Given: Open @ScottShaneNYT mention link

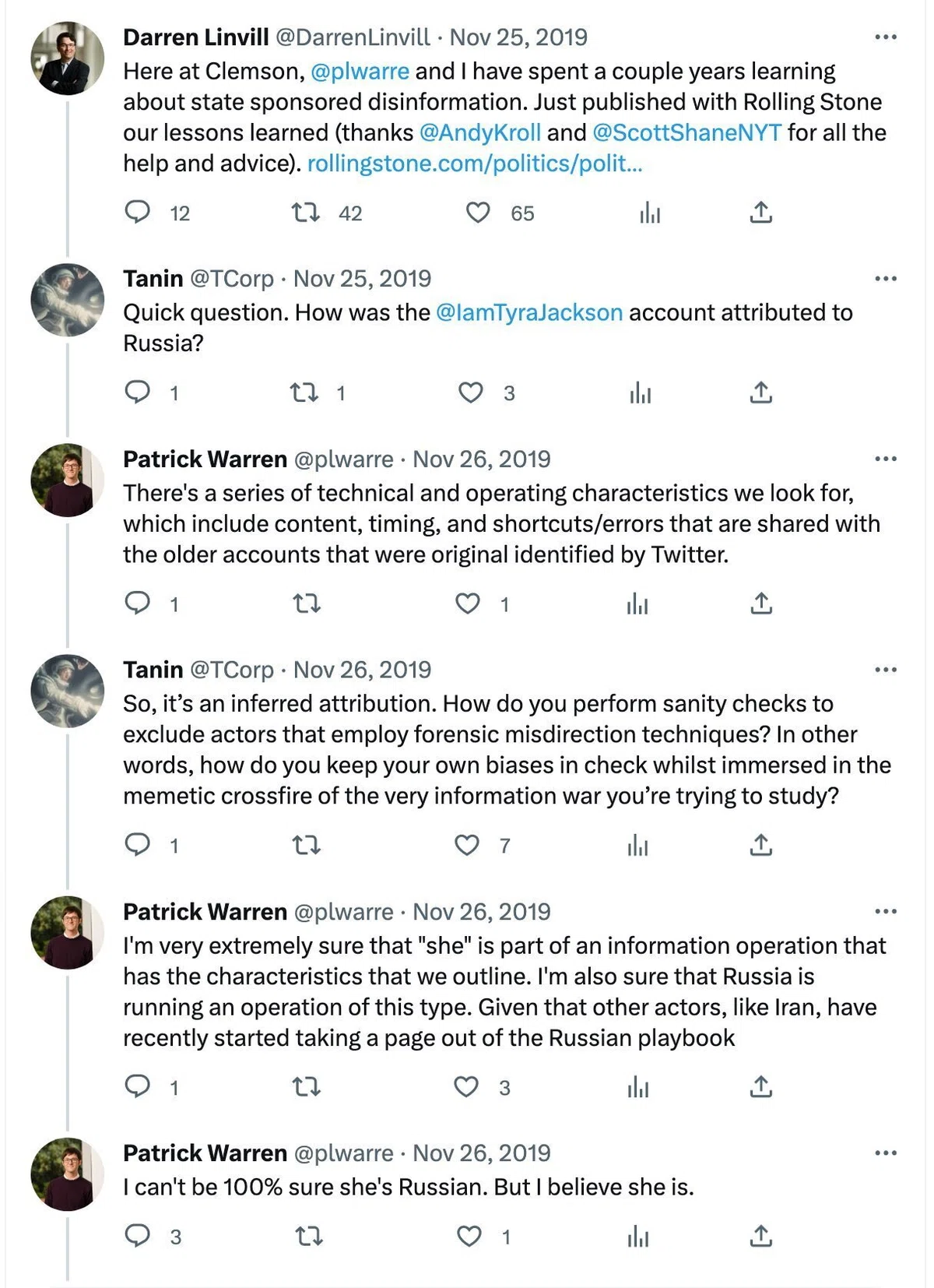Looking at the screenshot, I should coord(687,133).
